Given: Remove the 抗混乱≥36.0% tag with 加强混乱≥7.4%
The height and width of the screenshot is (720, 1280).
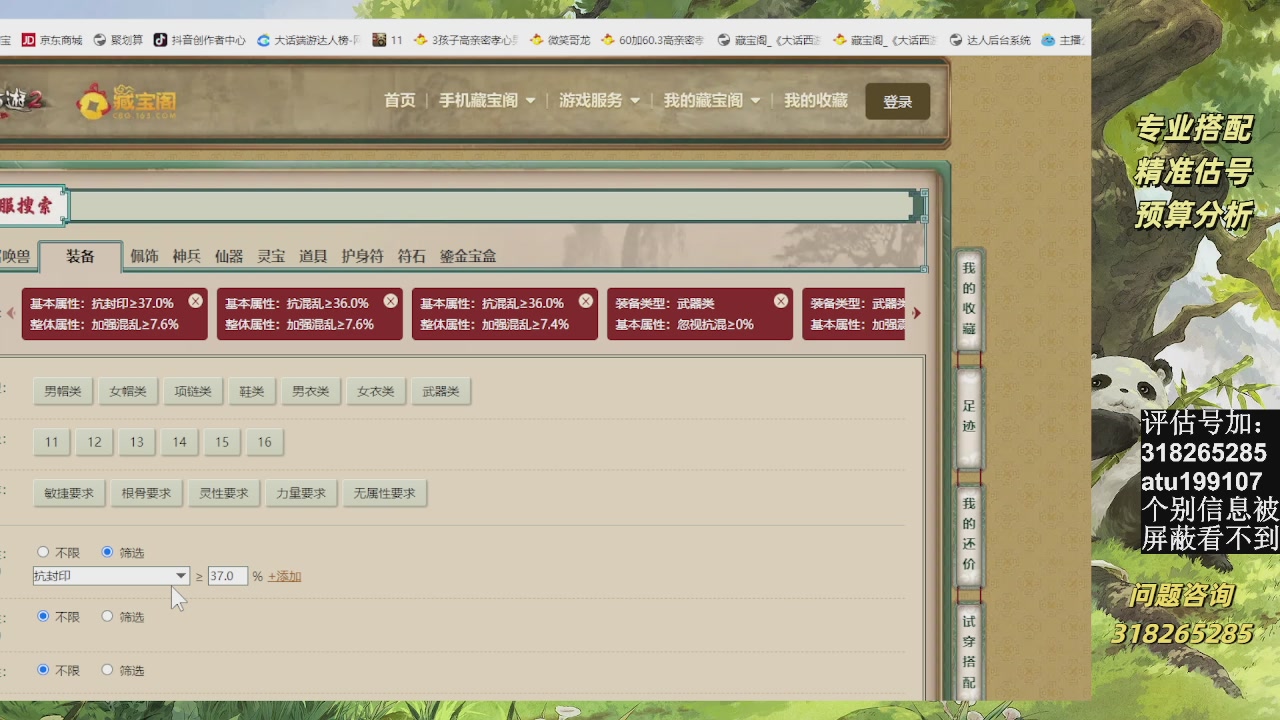Looking at the screenshot, I should (x=585, y=301).
